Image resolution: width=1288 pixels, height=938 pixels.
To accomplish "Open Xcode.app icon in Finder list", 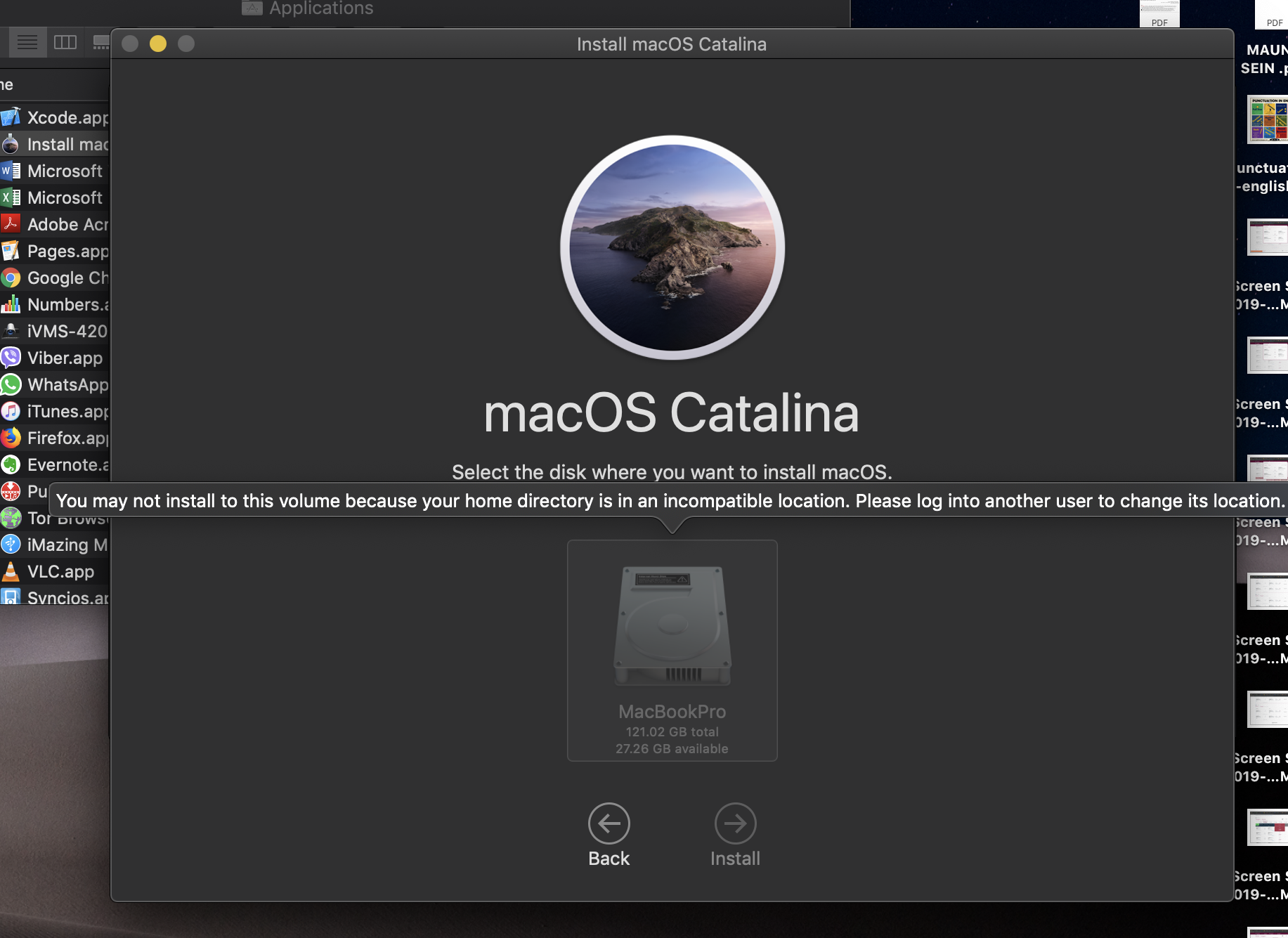I will (x=11, y=117).
